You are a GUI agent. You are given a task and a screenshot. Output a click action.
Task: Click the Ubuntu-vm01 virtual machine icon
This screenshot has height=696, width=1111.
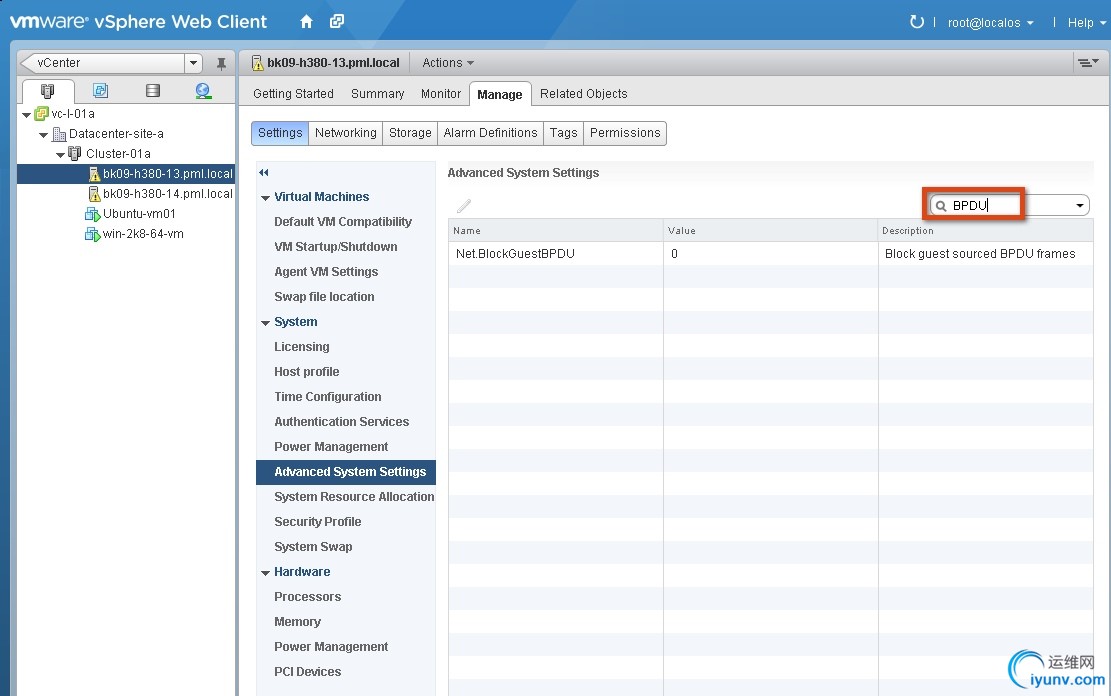92,214
